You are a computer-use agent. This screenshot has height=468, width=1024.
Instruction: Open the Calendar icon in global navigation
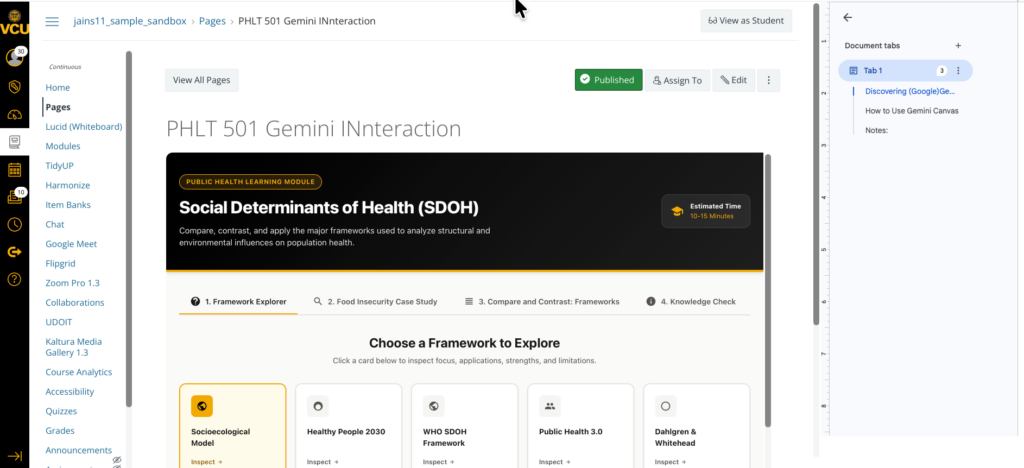click(x=14, y=170)
